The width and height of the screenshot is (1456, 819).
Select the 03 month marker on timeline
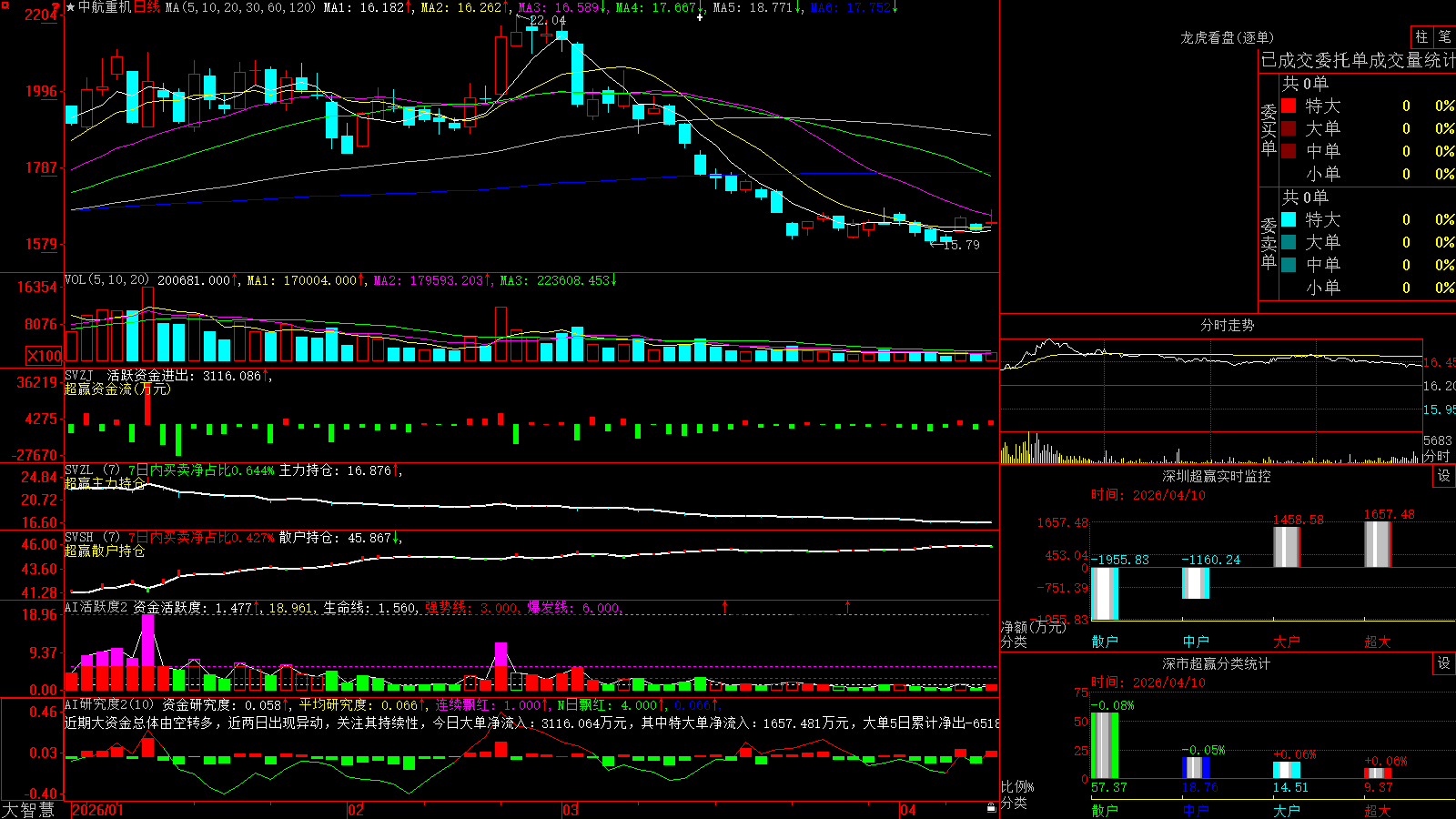[x=571, y=810]
